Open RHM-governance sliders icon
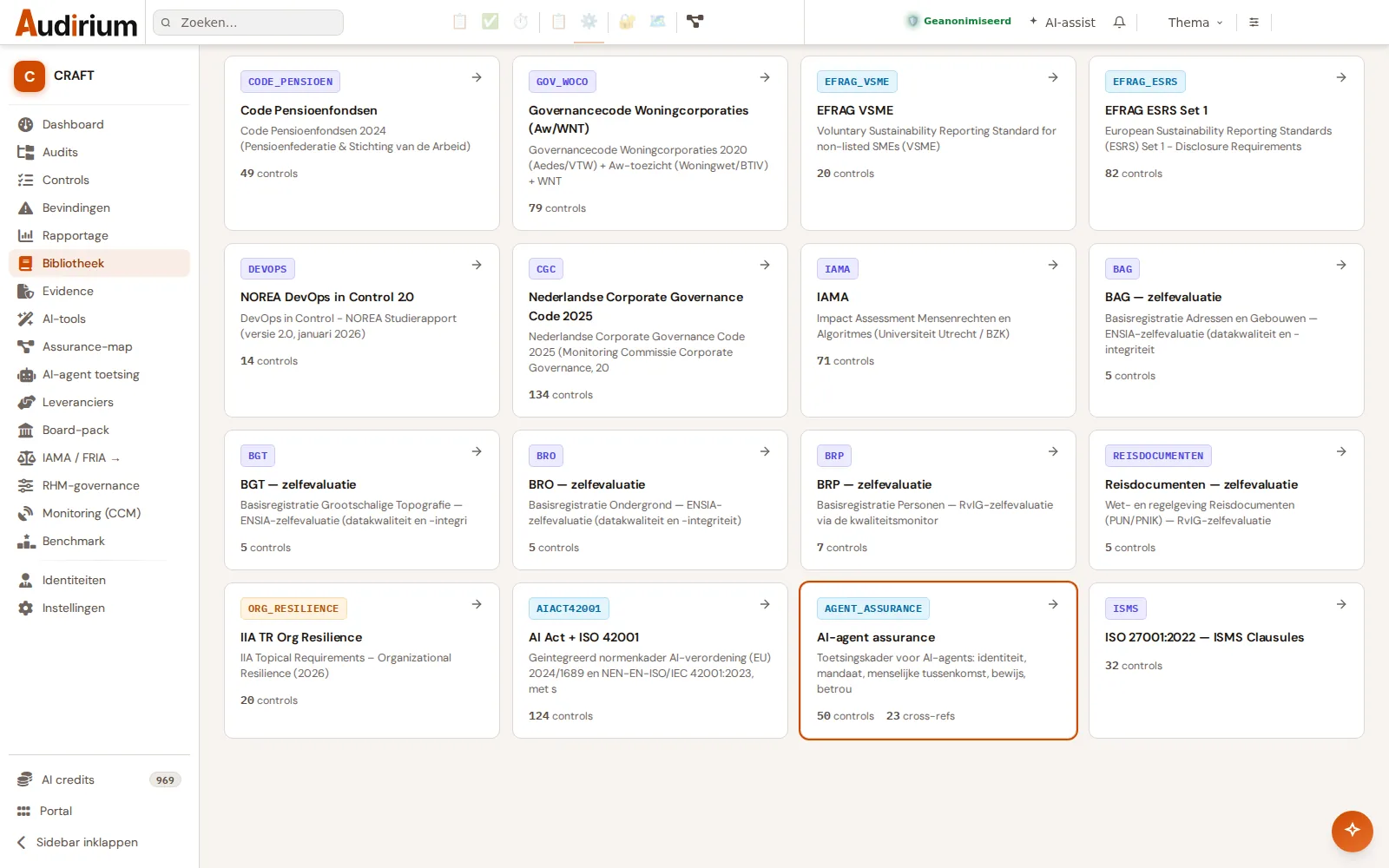This screenshot has height=868, width=1389. pyautogui.click(x=25, y=485)
